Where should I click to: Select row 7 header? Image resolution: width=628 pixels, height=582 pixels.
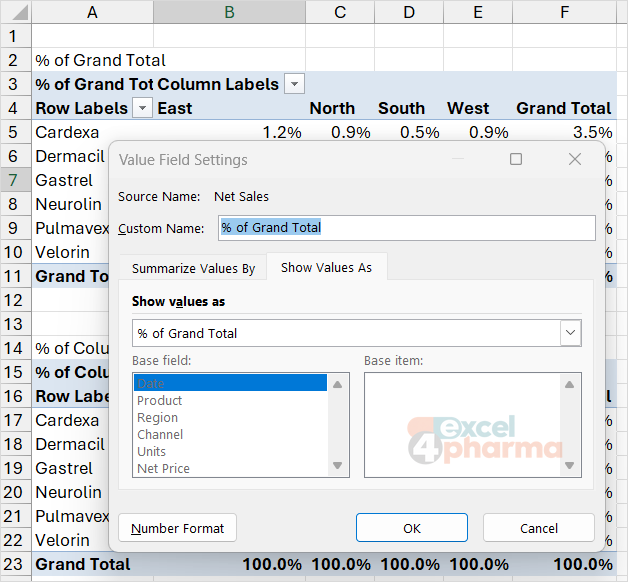[x=16, y=180]
